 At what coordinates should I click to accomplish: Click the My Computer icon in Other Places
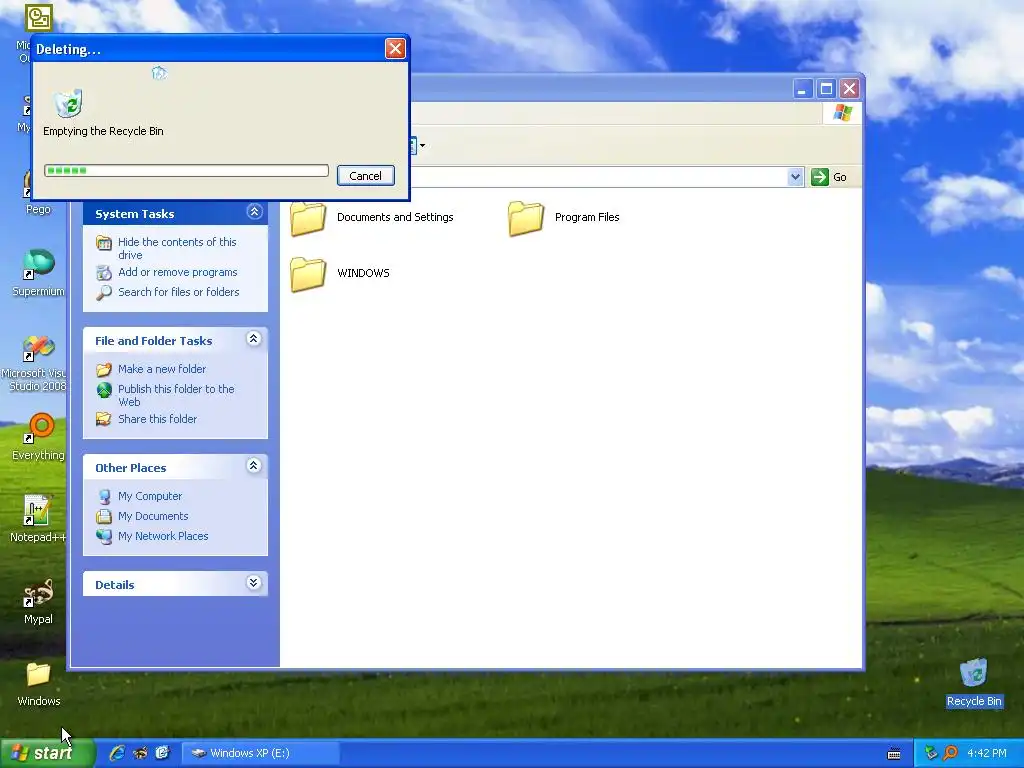[x=104, y=496]
